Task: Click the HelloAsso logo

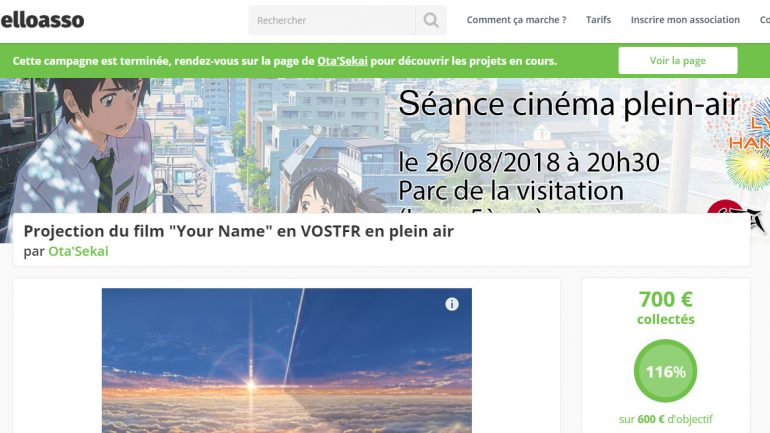Action: pyautogui.click(x=42, y=20)
